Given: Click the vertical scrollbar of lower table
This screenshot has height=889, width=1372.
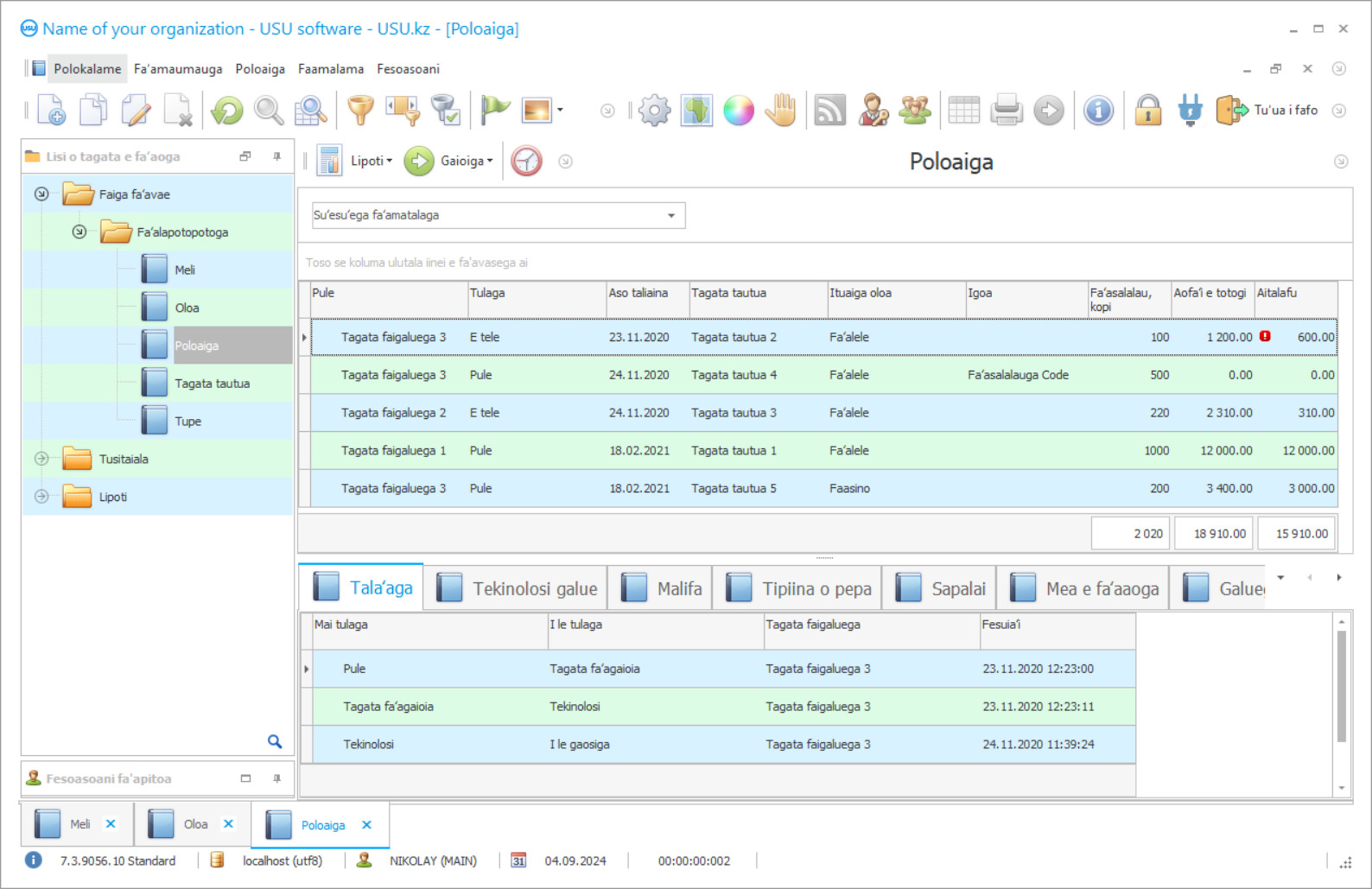Looking at the screenshot, I should click(x=1342, y=686).
